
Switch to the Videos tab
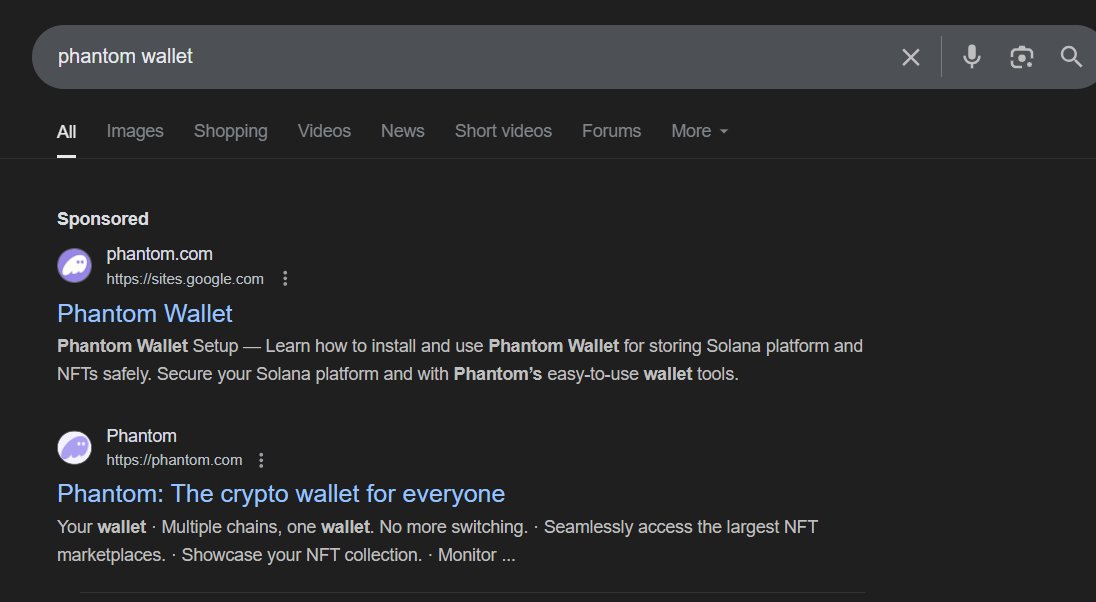[324, 131]
